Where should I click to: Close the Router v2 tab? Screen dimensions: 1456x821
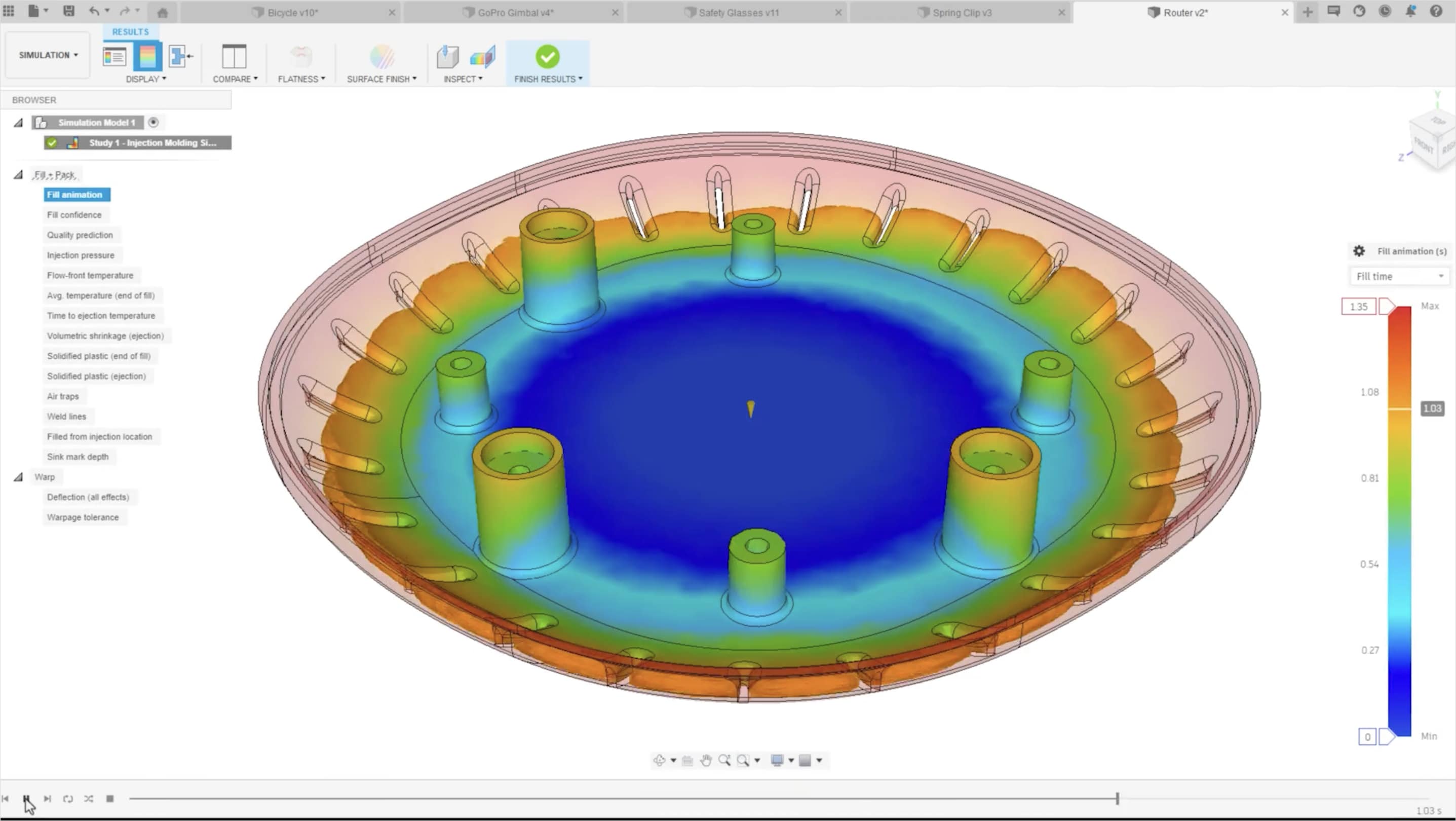(x=1285, y=13)
